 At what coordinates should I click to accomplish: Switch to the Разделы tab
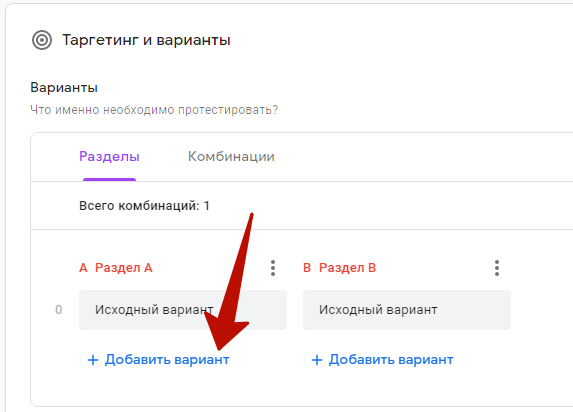109,156
